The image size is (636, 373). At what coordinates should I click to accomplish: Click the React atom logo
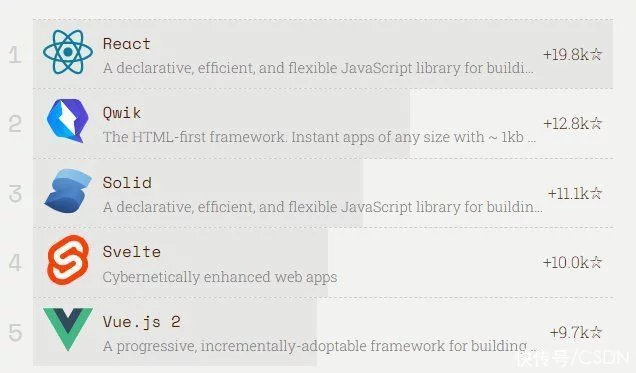[x=68, y=52]
